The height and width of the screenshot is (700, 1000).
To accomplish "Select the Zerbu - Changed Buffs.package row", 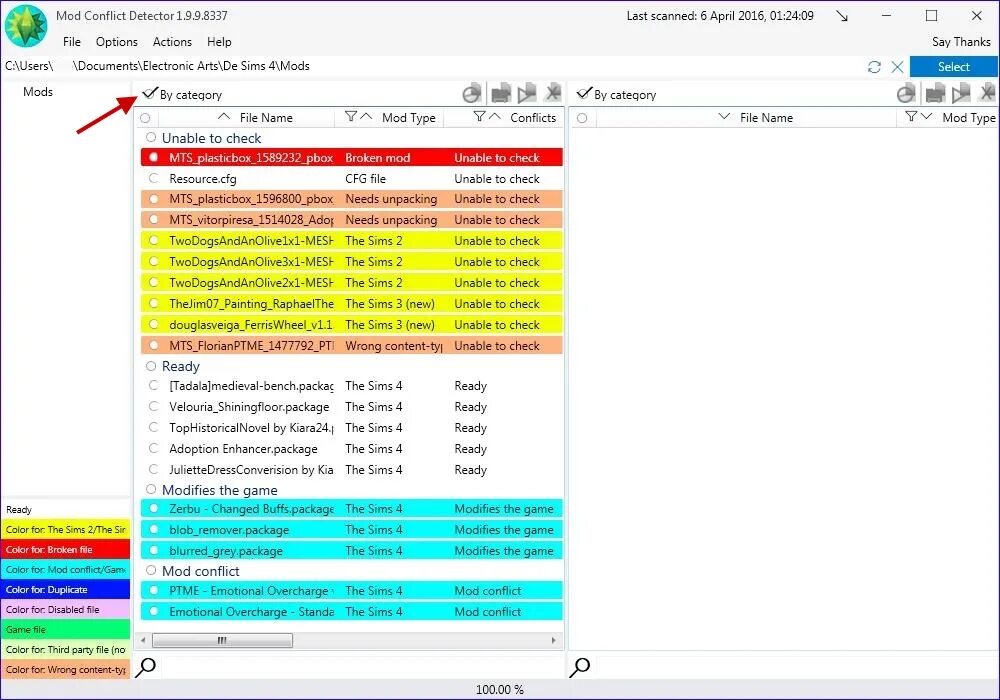I will (x=351, y=508).
